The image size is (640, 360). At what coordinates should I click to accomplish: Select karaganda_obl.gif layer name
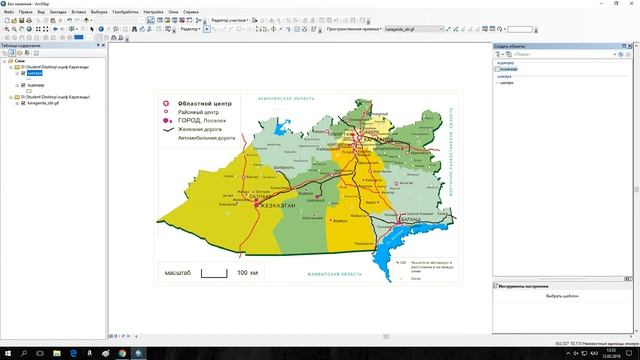pyautogui.click(x=43, y=103)
